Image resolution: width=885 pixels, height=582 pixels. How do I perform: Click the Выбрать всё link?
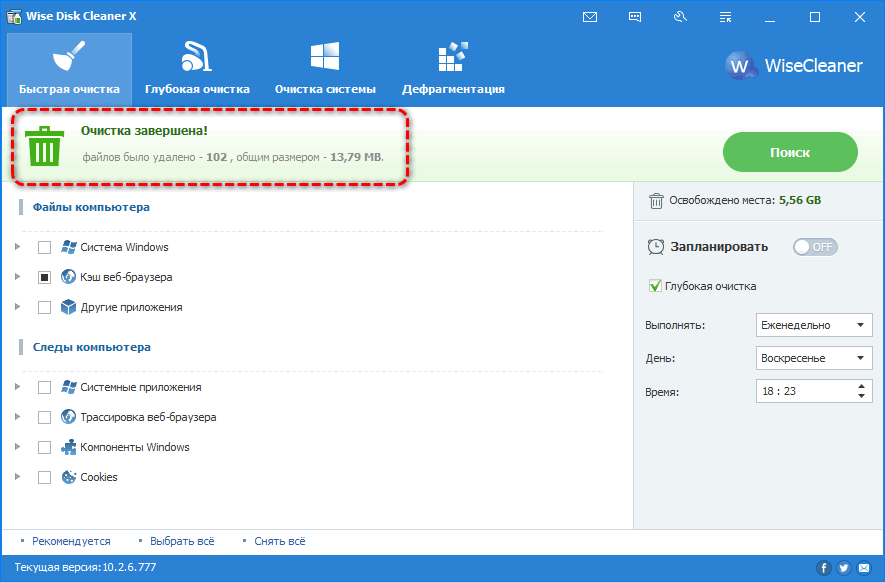[x=182, y=541]
